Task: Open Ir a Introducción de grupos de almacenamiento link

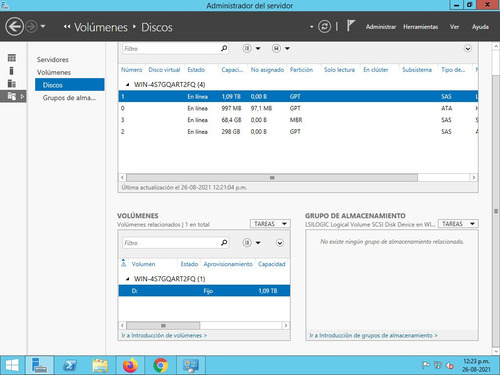Action: [373, 335]
